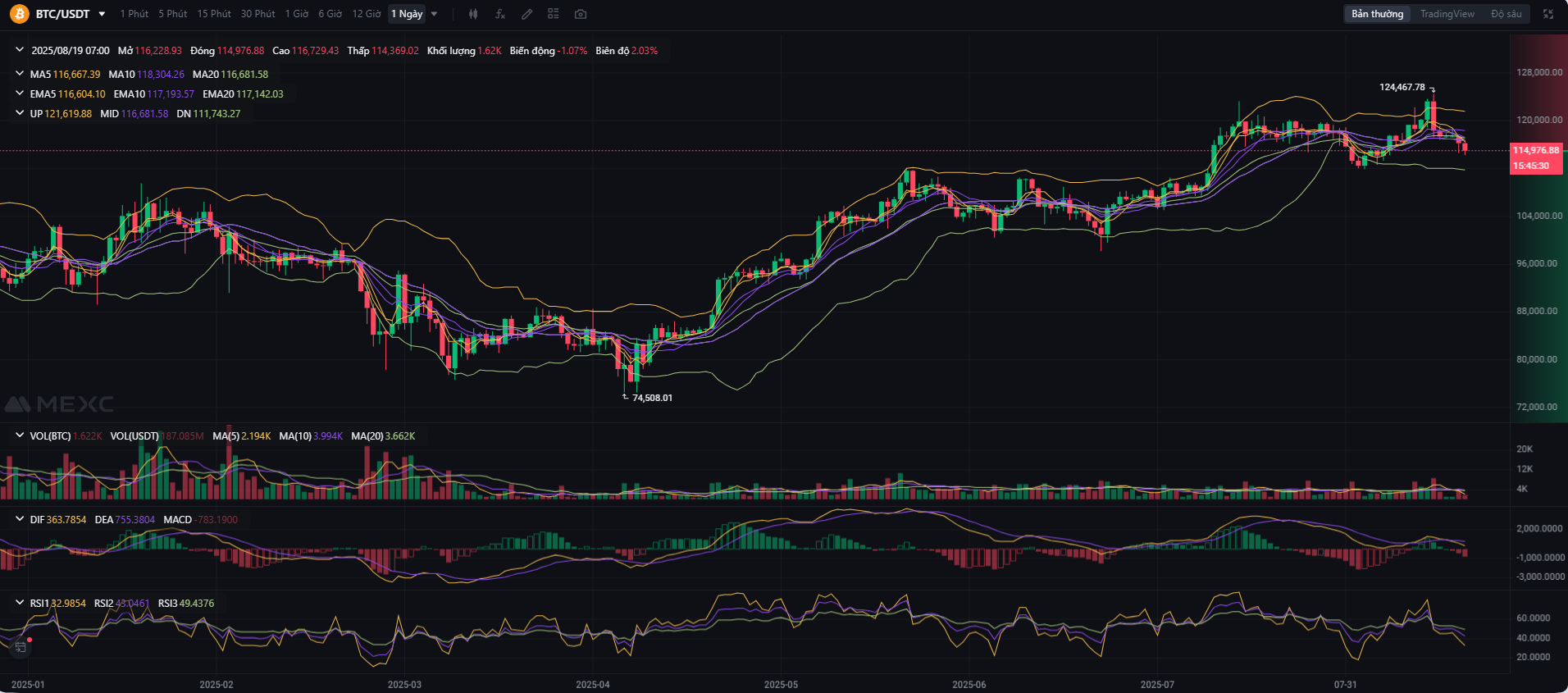Switch chart to TradingView mode

click(1447, 14)
